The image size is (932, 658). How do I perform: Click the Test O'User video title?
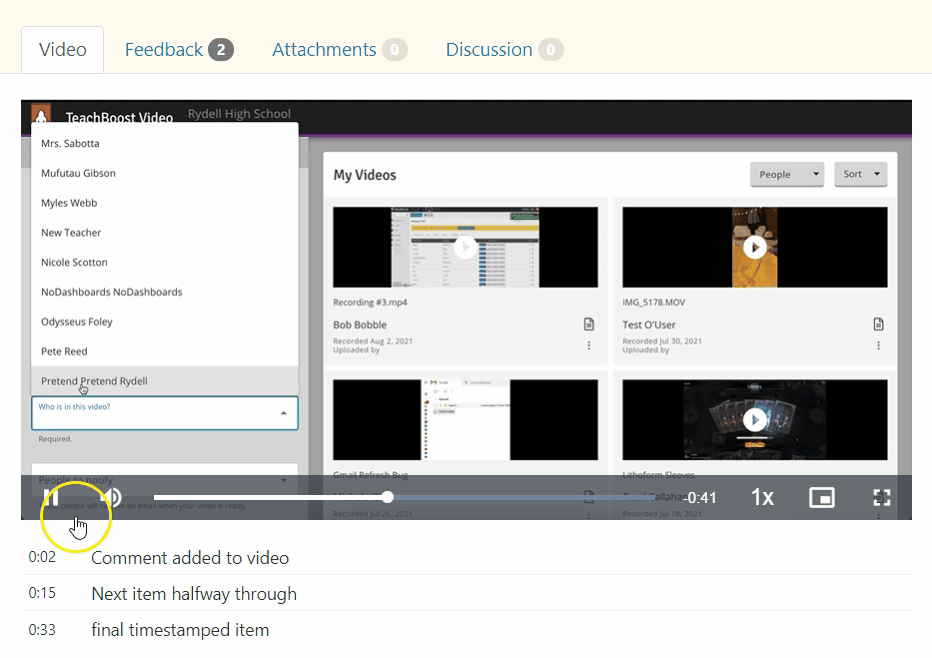pyautogui.click(x=649, y=325)
